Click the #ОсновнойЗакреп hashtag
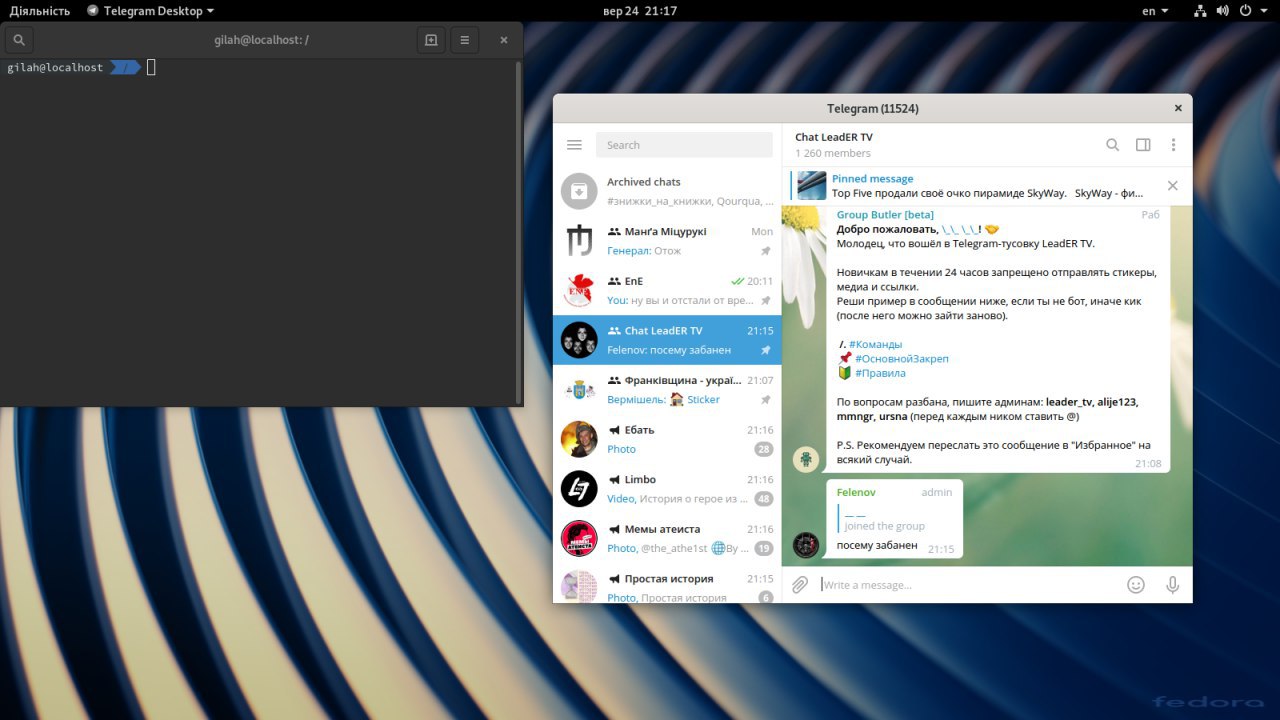This screenshot has width=1280, height=720. [901, 359]
